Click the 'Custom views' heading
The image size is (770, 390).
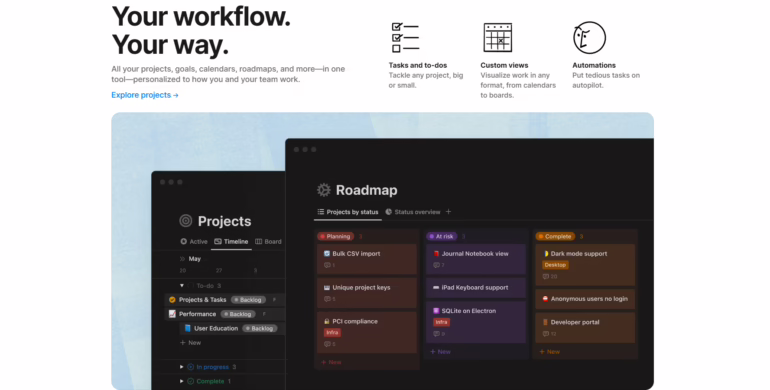(504, 65)
